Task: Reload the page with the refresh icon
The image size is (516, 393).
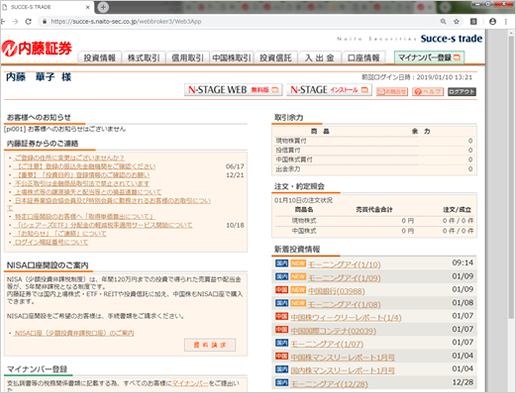Action: point(28,22)
